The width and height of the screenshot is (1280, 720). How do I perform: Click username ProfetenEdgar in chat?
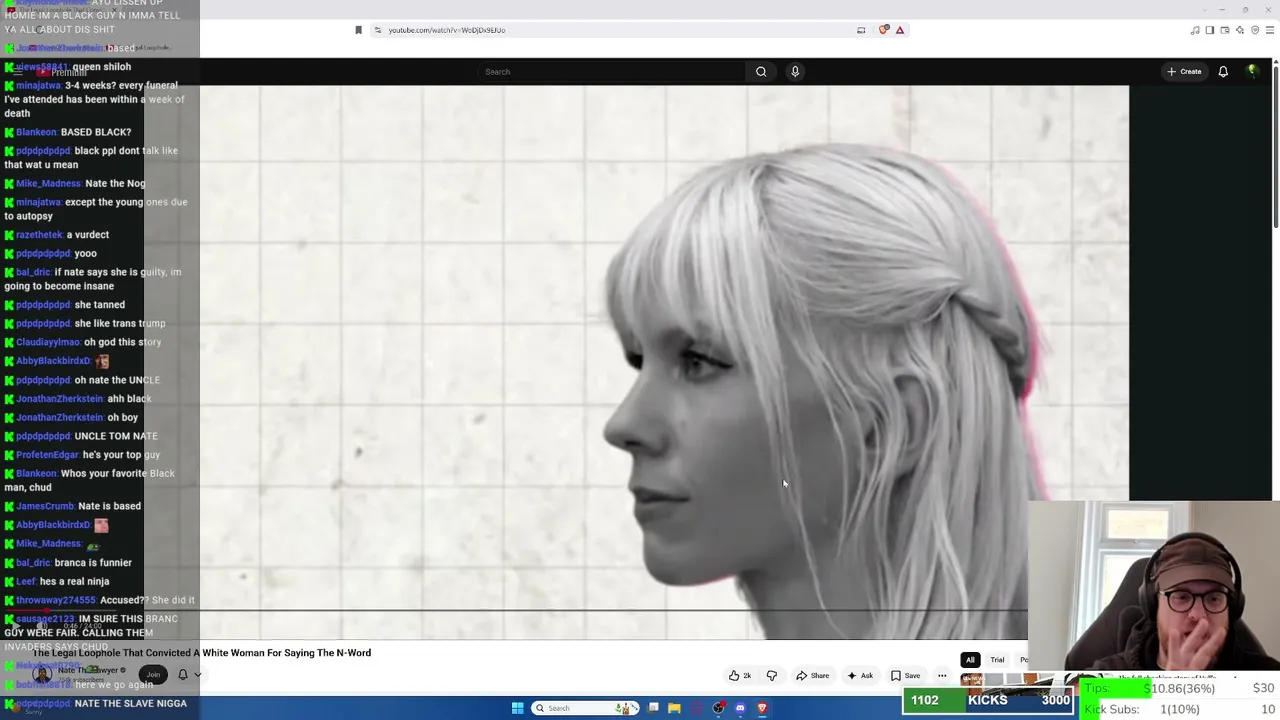point(48,455)
